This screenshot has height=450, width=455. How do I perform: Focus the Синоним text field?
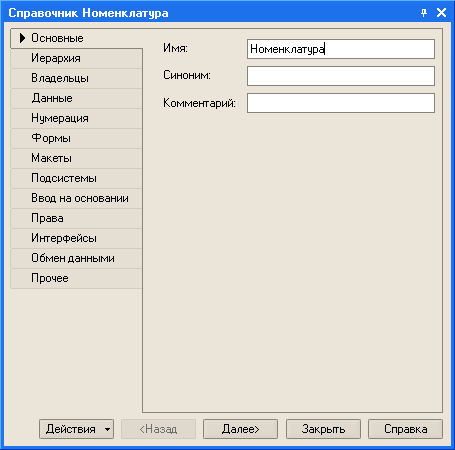[x=341, y=76]
